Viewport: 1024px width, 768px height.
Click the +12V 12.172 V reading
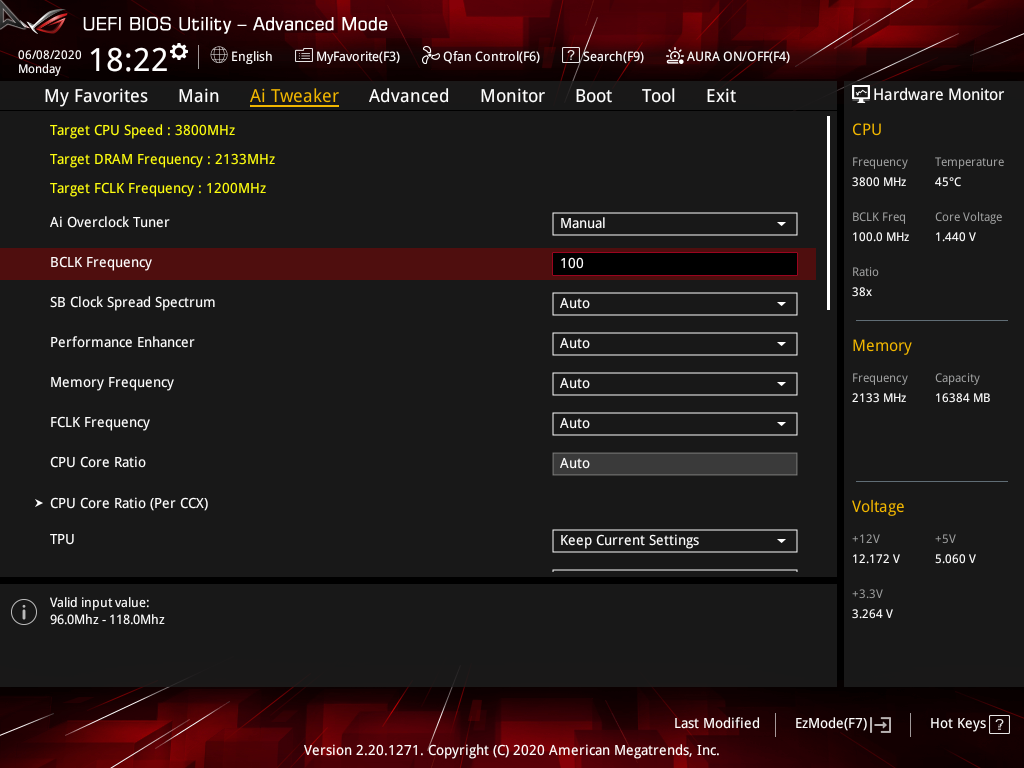875,559
